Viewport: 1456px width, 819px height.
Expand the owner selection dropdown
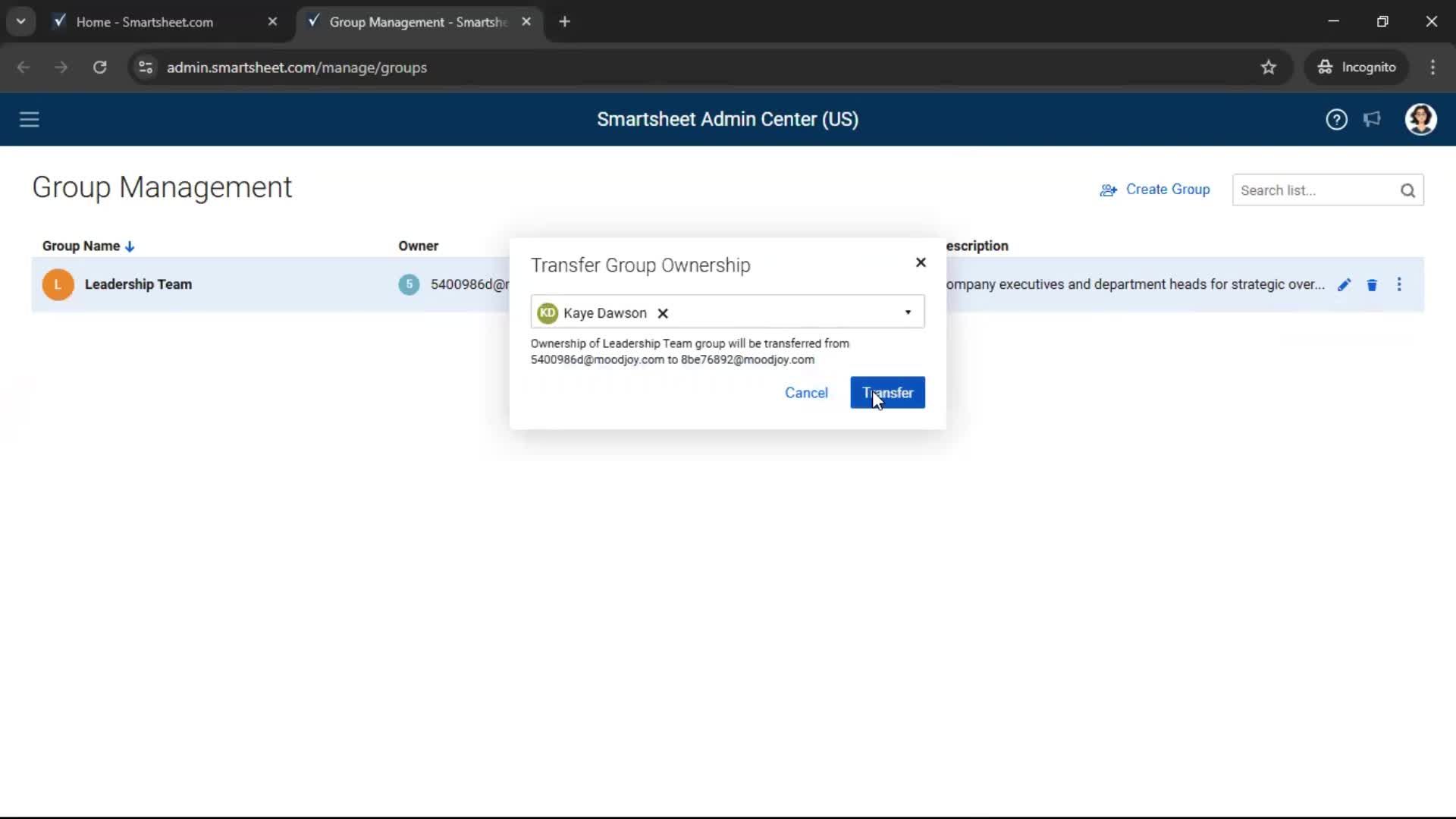pos(907,312)
